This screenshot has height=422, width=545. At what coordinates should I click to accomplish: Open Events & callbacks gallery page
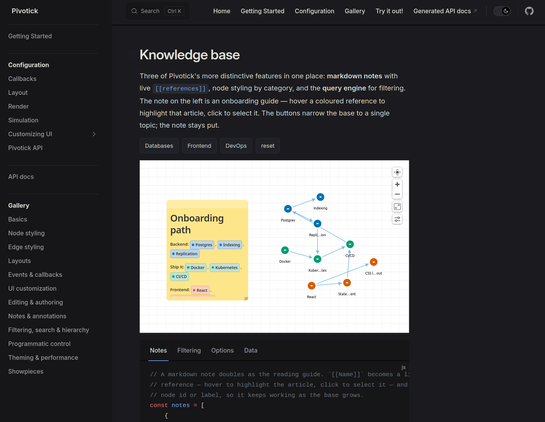[35, 275]
